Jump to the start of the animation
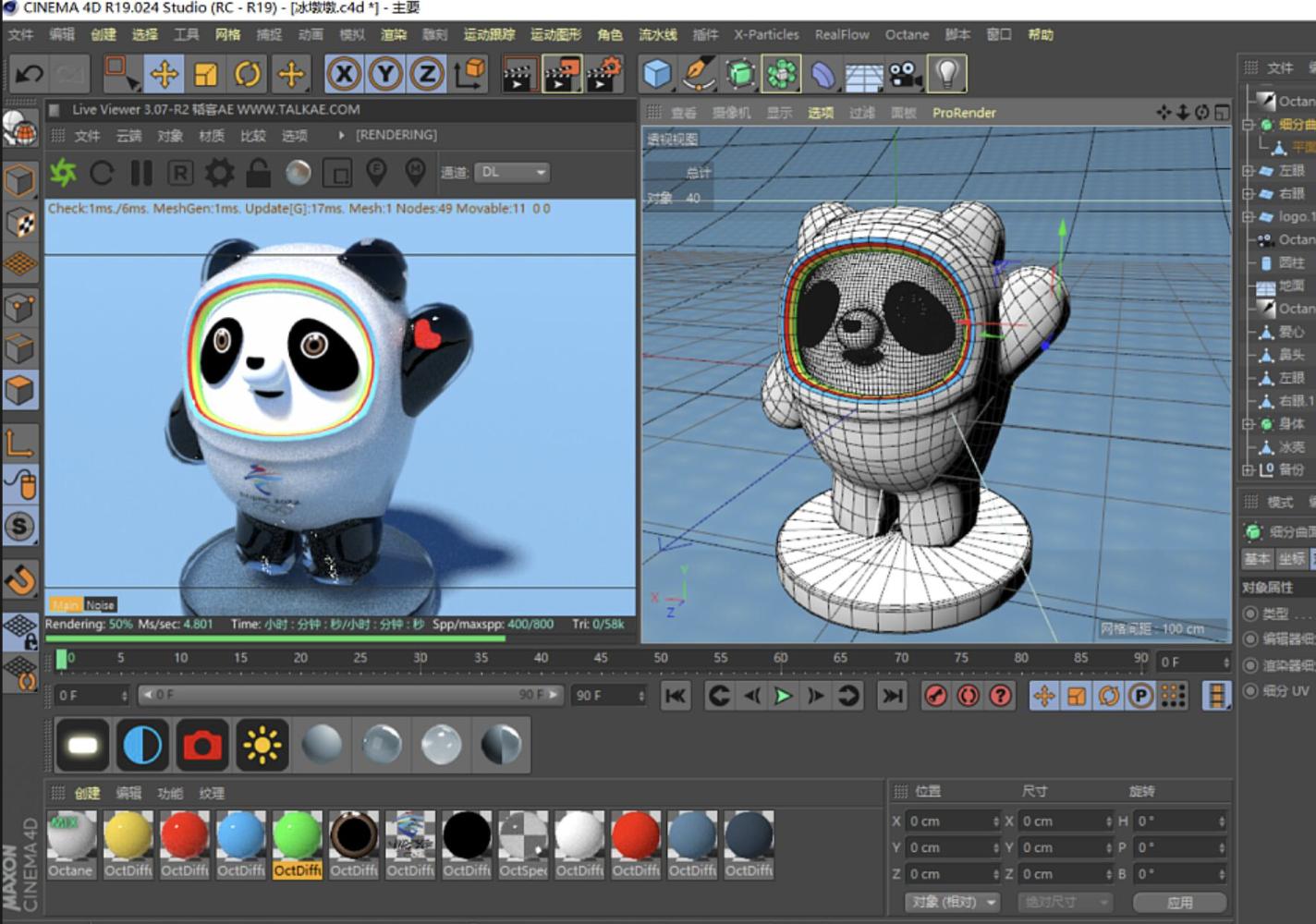 tap(676, 696)
